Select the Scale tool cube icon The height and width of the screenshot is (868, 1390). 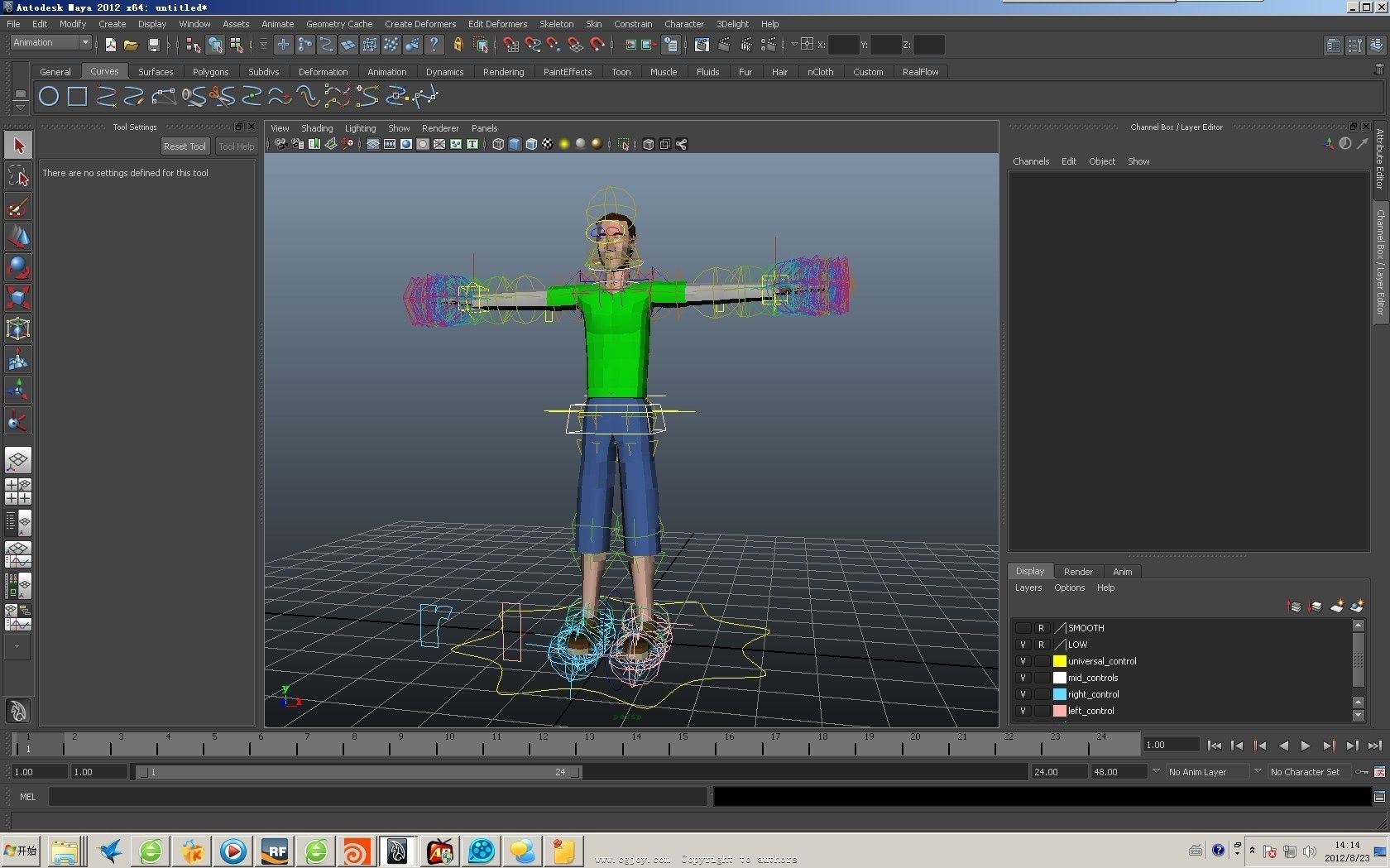(x=18, y=298)
